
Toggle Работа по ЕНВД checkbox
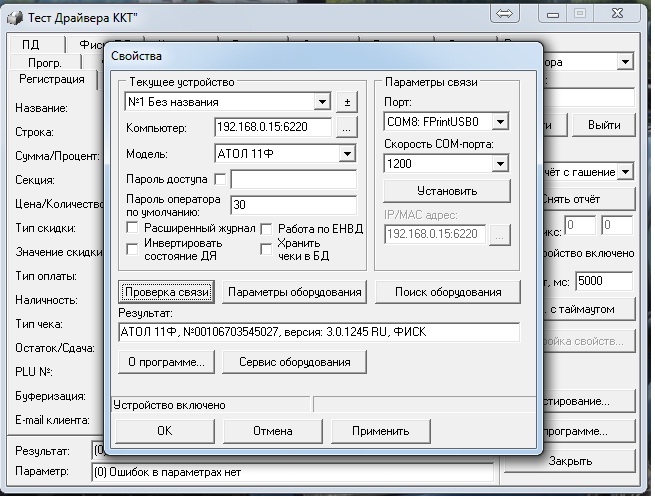(266, 229)
